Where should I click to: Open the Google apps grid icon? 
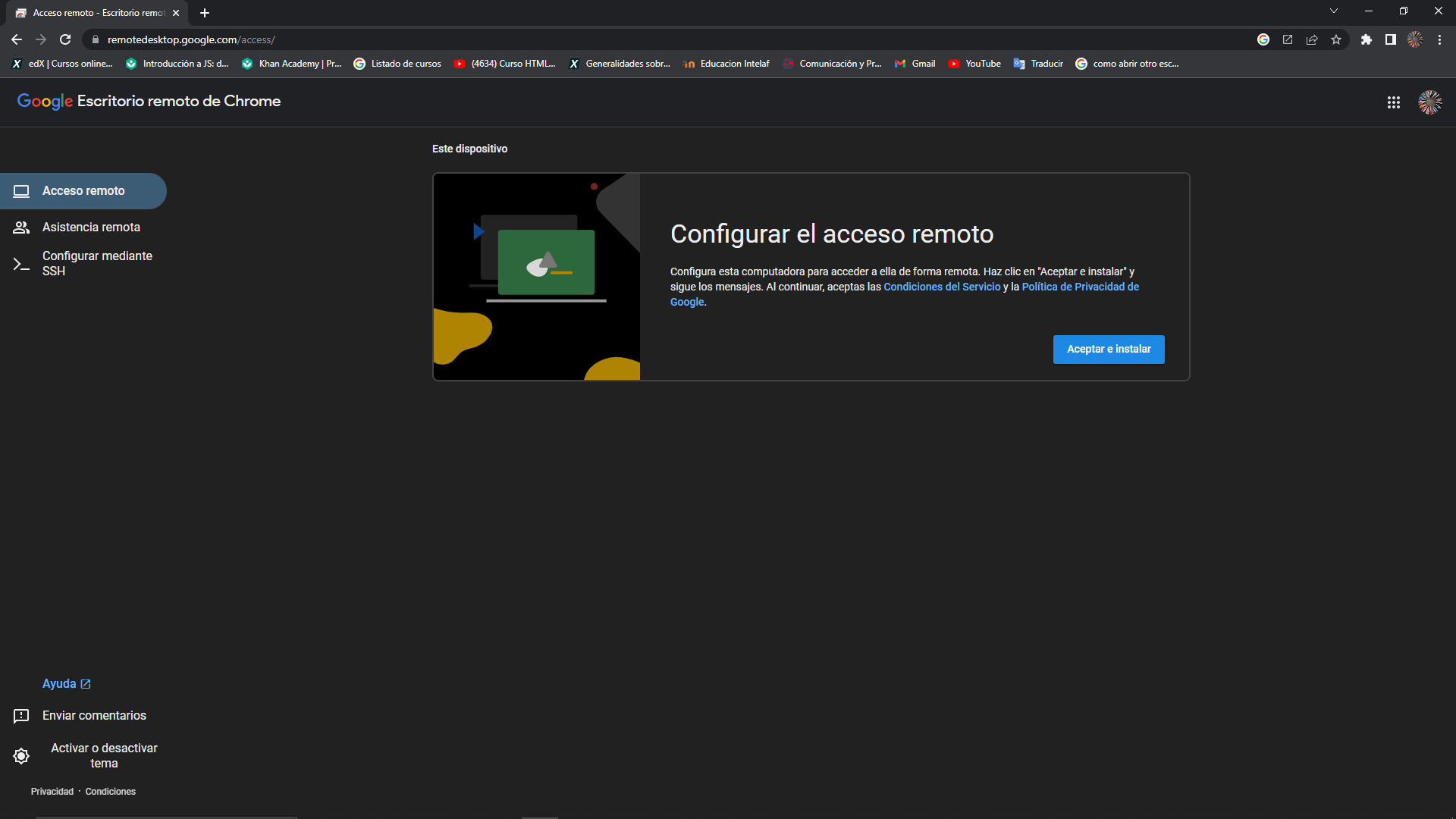(x=1393, y=102)
